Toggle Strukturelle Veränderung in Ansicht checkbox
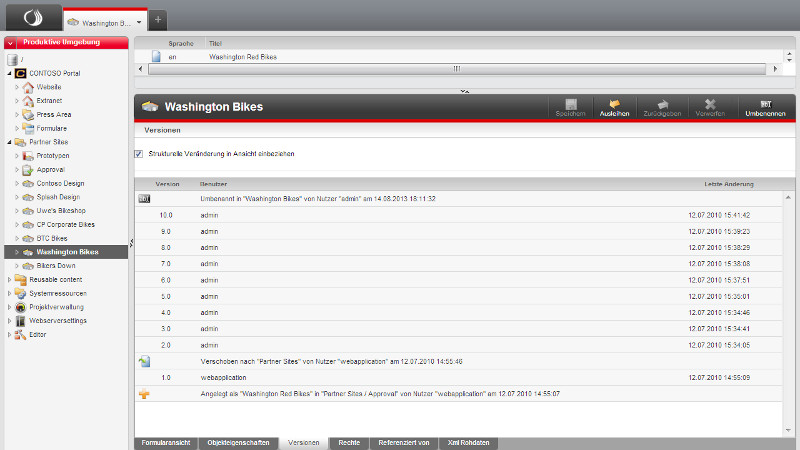 [x=139, y=154]
